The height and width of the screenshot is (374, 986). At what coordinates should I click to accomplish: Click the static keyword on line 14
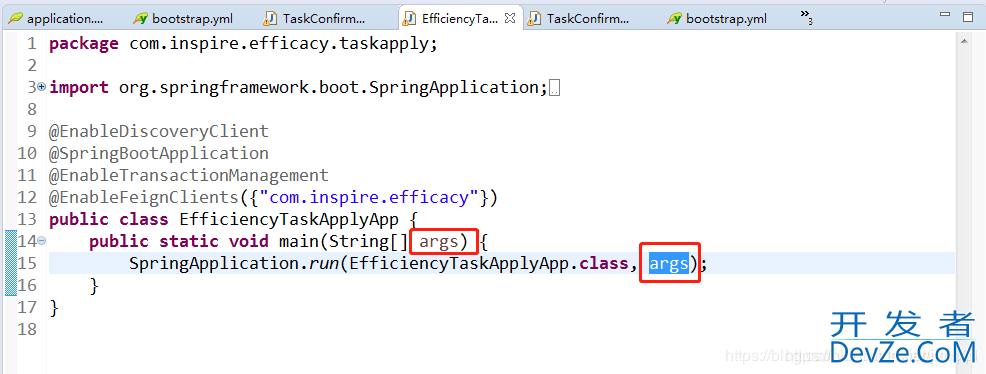coord(189,241)
